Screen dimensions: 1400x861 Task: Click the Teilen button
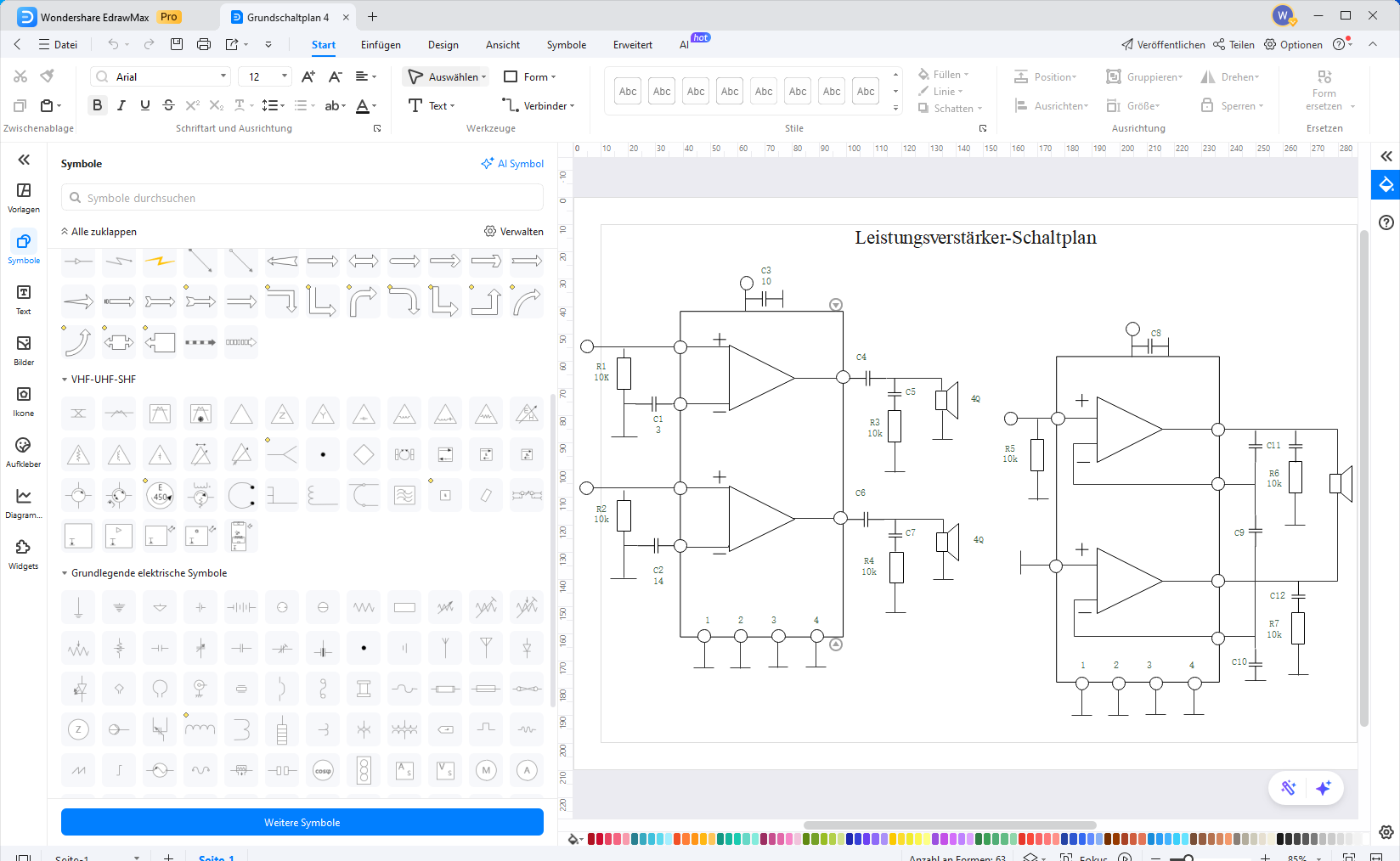pos(1233,45)
